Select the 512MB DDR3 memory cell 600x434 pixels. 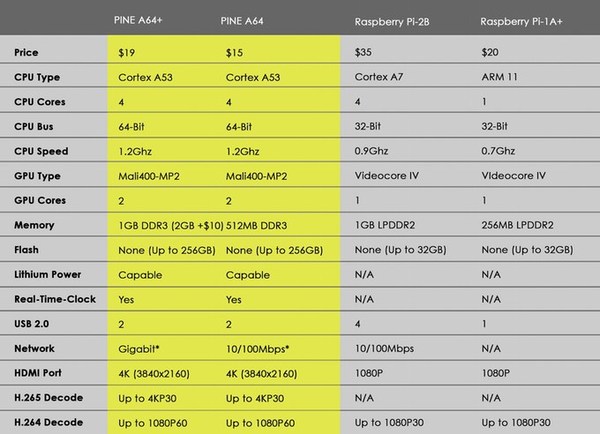pos(260,223)
